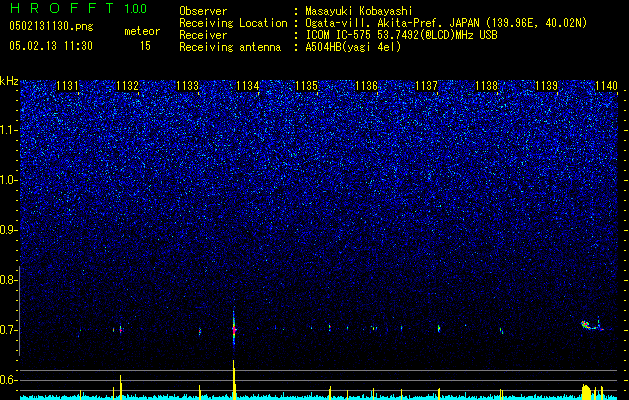Click the 0.6 kHz axis label
This screenshot has height=400, width=629.
[8, 380]
